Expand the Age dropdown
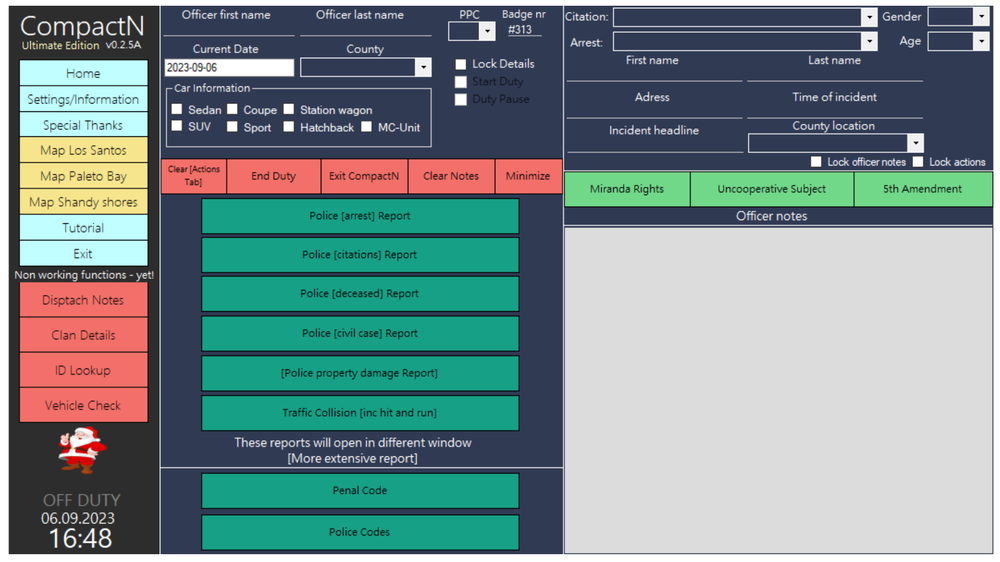1000x562 pixels. point(981,41)
